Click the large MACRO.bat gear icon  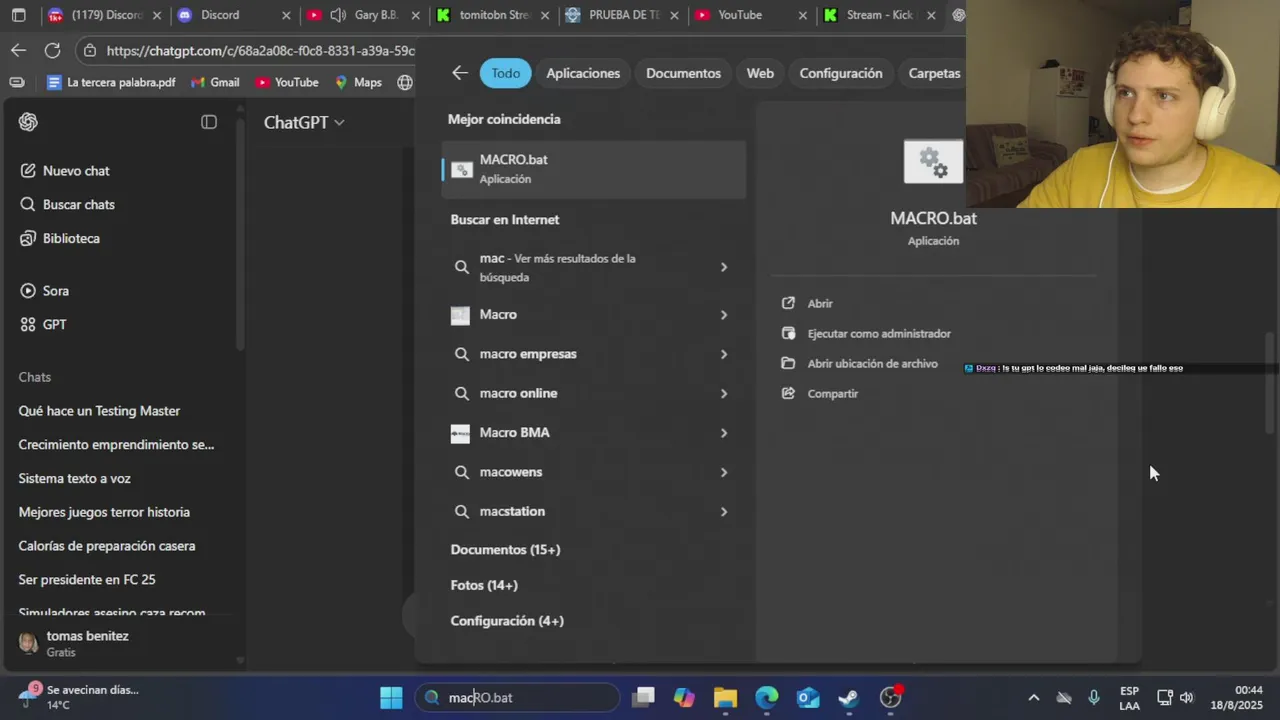pos(933,162)
